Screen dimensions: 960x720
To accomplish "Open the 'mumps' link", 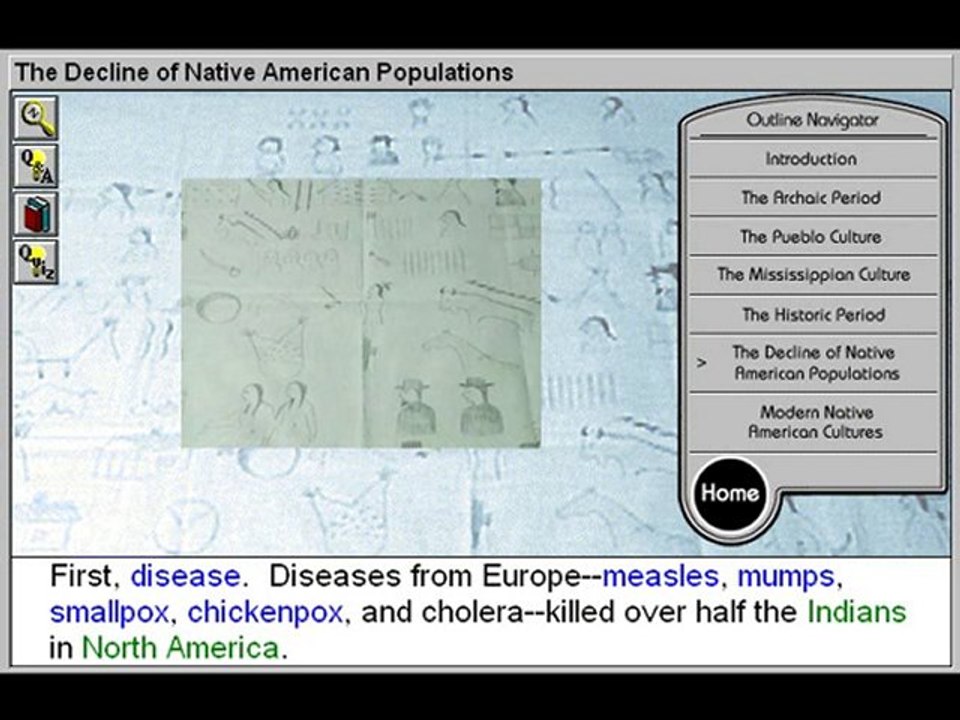I will click(x=786, y=577).
